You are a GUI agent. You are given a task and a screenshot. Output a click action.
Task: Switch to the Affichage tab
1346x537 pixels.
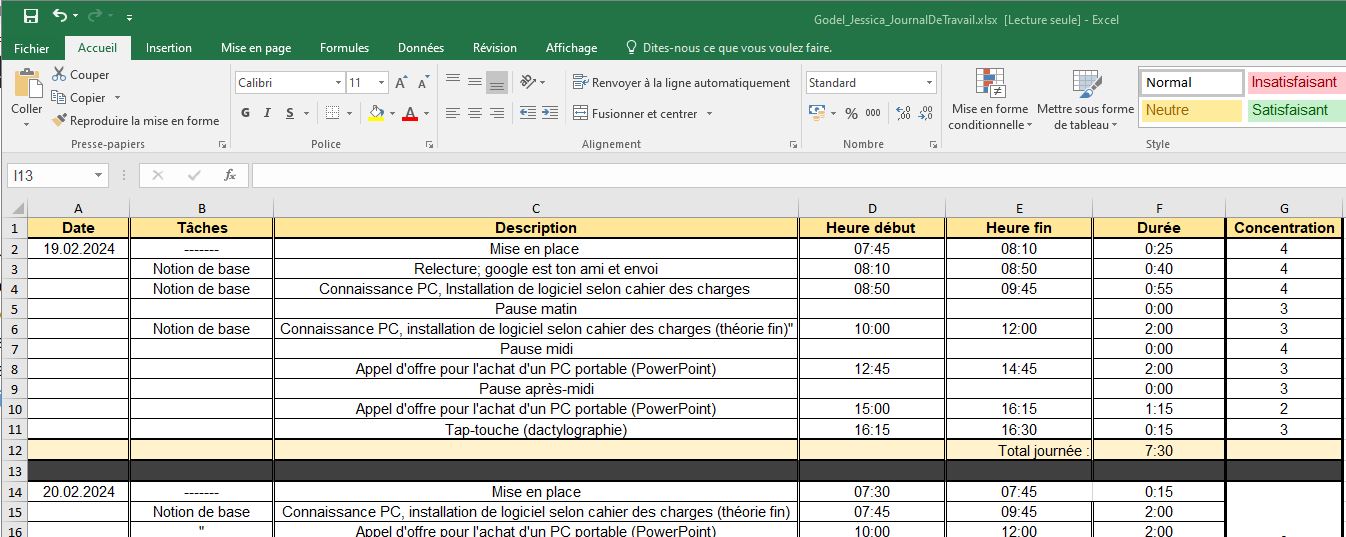(571, 48)
